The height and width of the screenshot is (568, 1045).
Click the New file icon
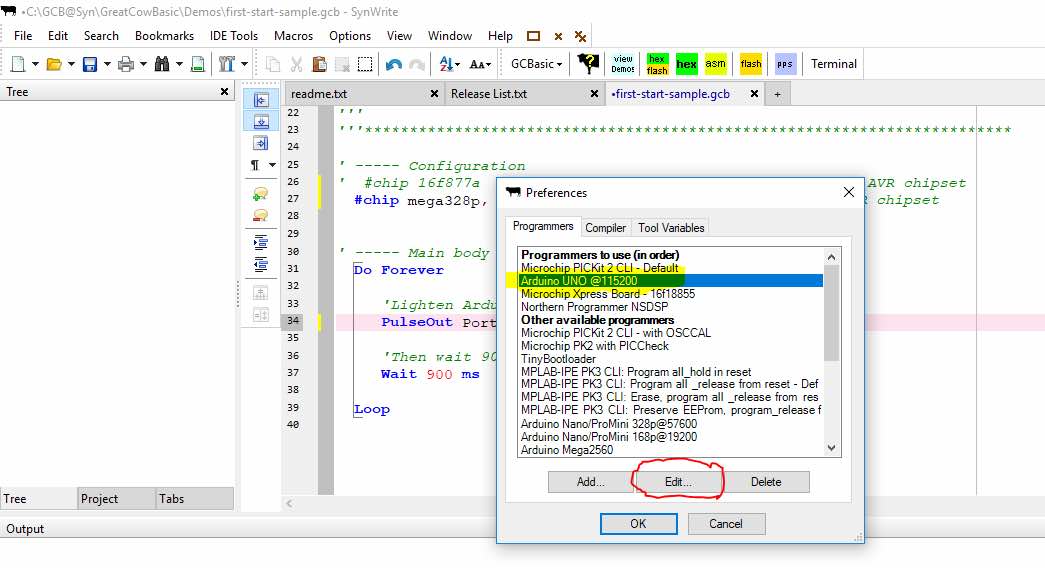point(19,64)
